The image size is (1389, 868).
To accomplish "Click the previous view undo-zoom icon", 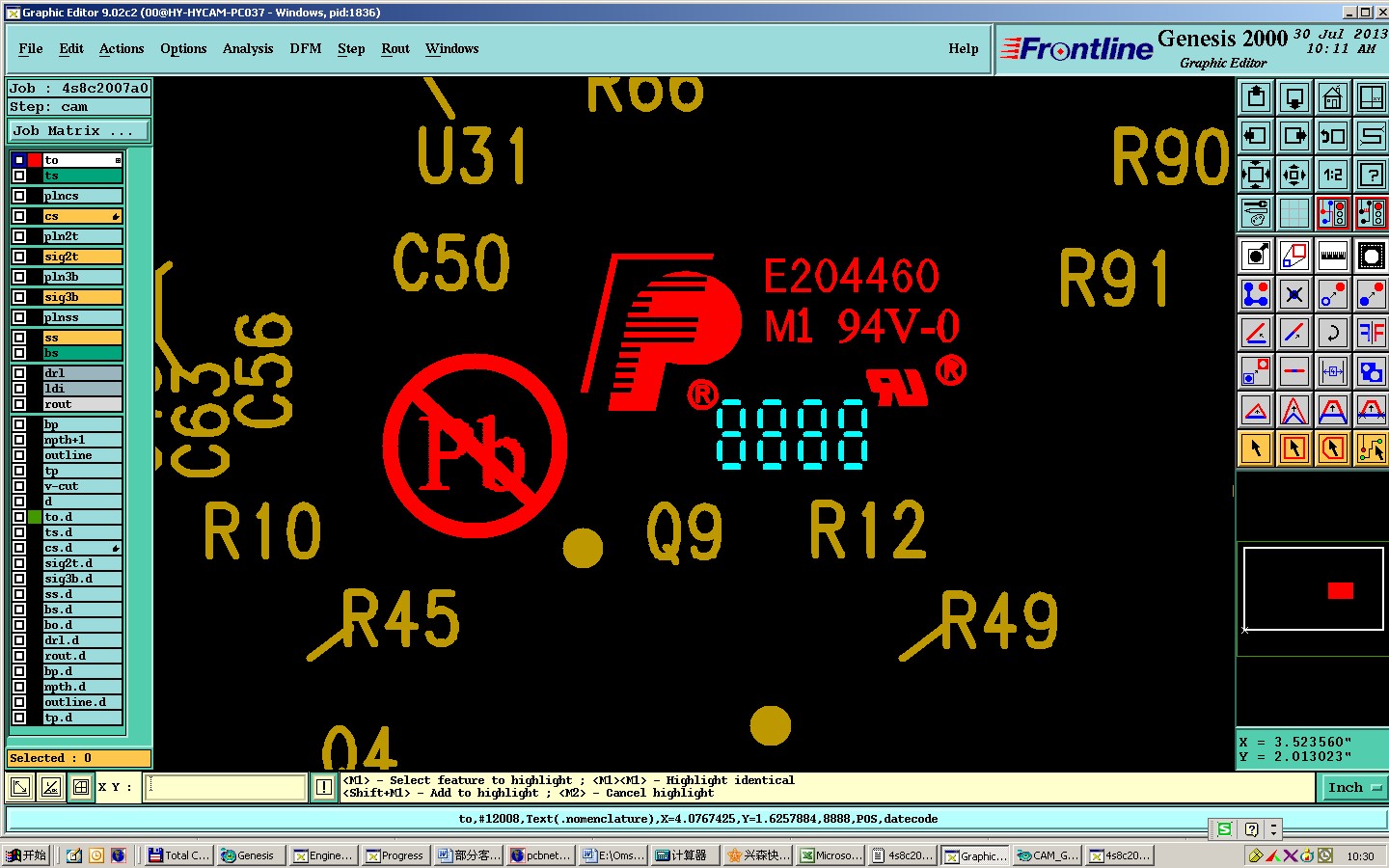I will (1333, 136).
